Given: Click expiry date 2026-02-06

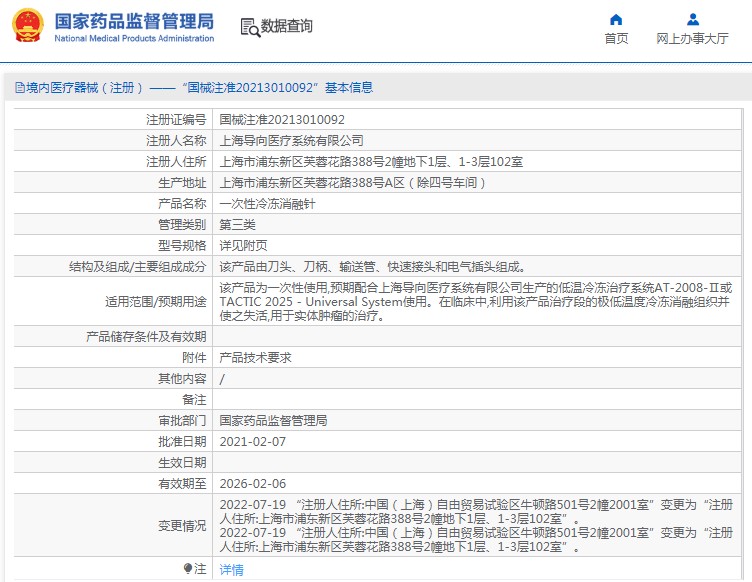Looking at the screenshot, I should point(253,484).
